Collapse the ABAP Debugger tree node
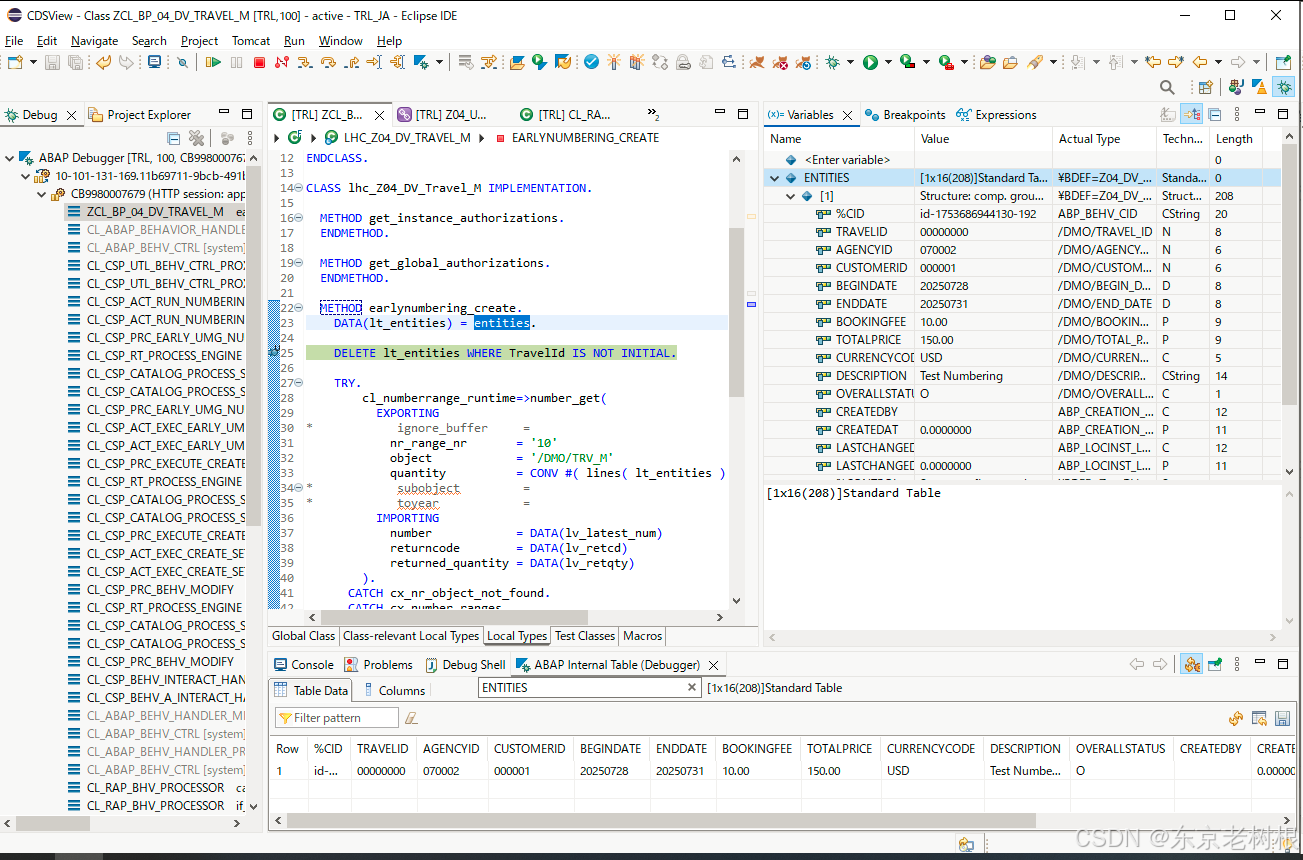Image resolution: width=1303 pixels, height=860 pixels. (x=10, y=158)
